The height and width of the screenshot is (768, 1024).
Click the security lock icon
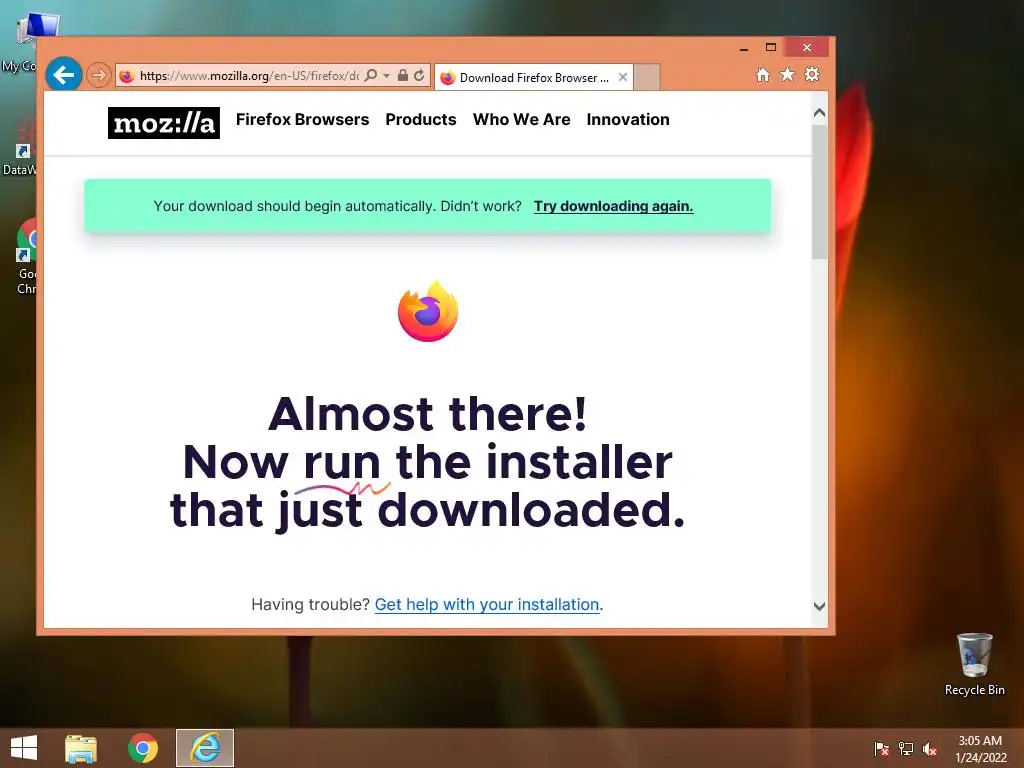403,76
